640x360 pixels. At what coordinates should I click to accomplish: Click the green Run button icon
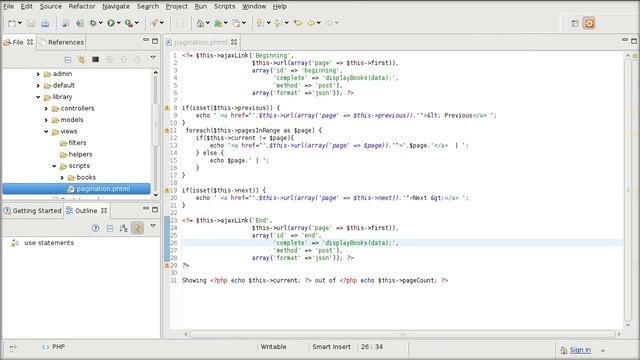click(x=111, y=23)
